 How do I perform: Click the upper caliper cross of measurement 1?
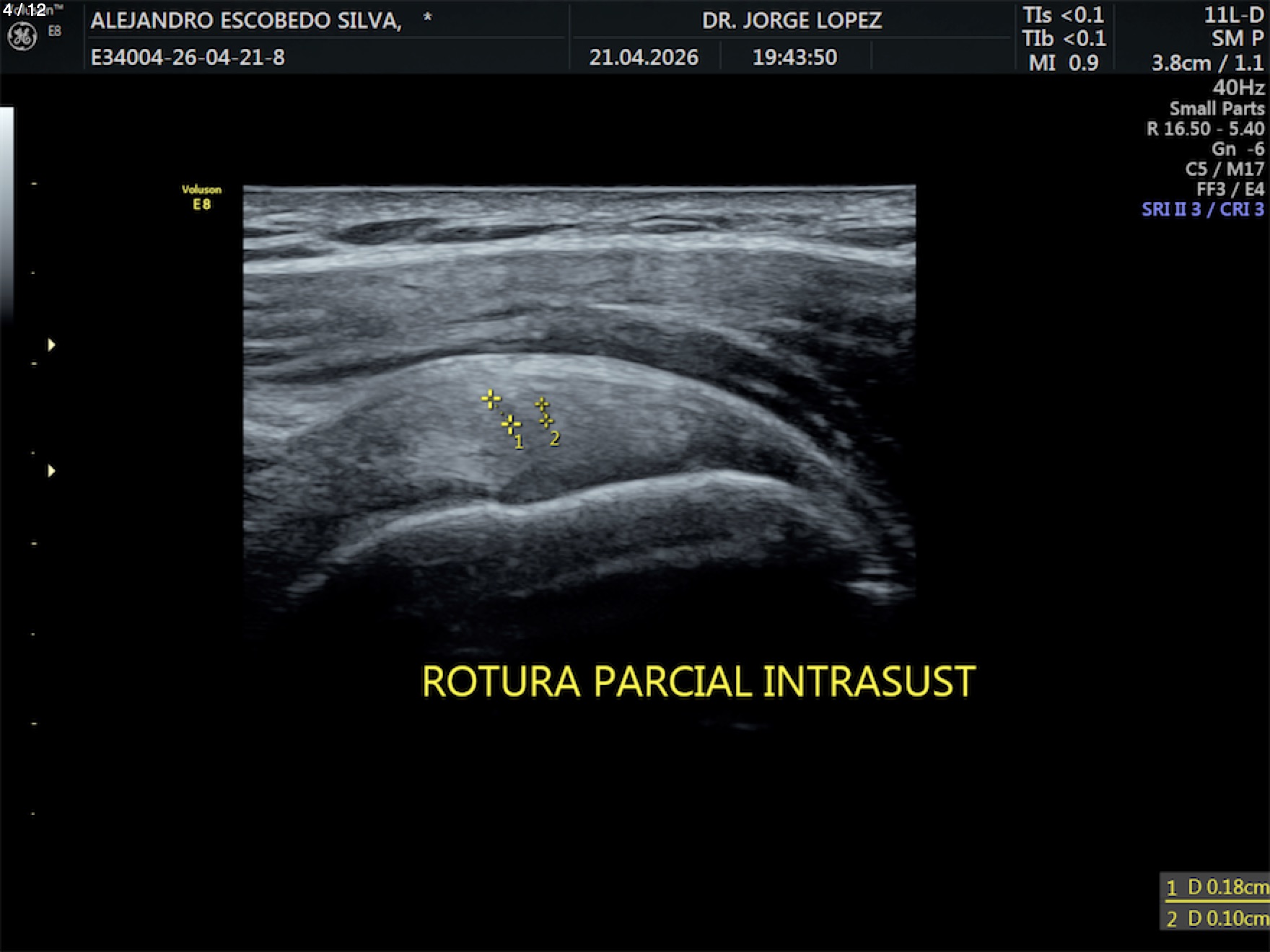491,399
